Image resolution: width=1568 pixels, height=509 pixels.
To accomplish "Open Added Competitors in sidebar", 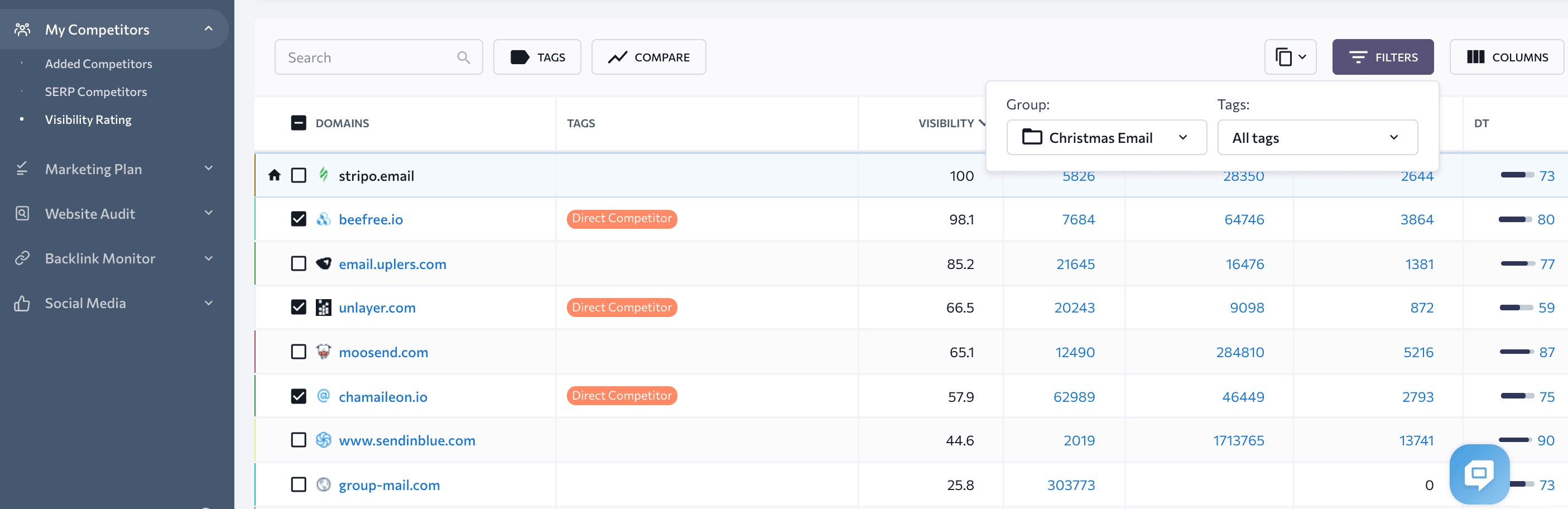I will [x=99, y=63].
